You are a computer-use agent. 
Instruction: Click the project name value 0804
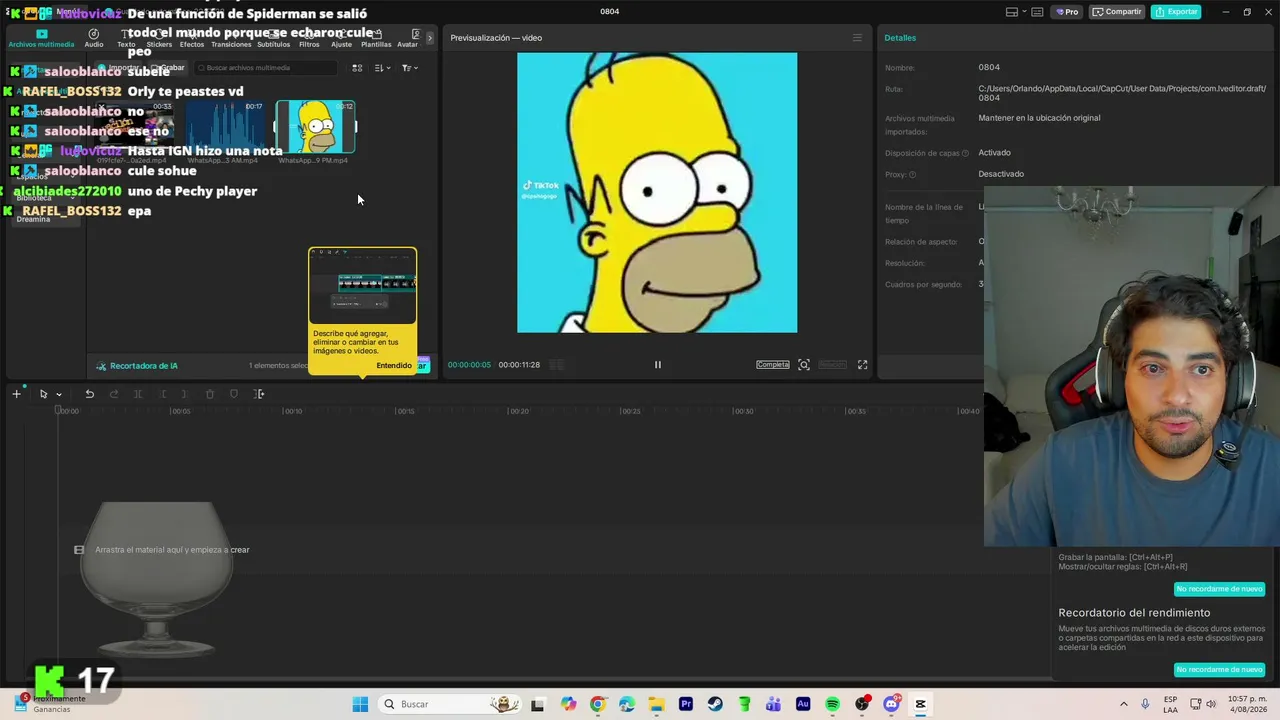click(989, 67)
